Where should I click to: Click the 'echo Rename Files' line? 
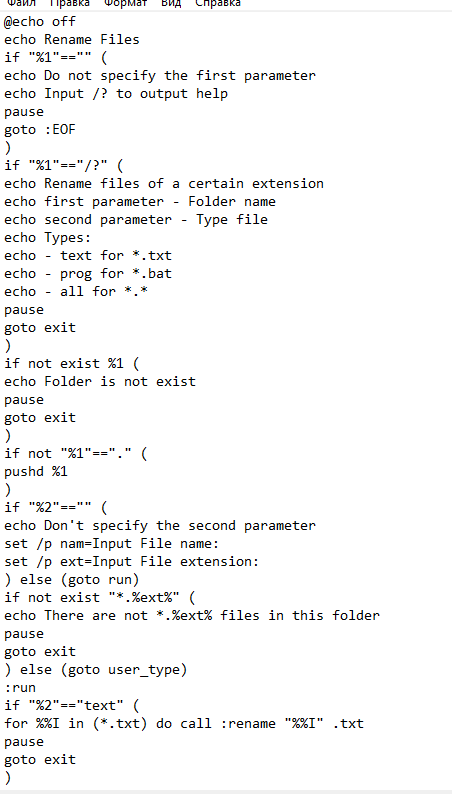tap(71, 39)
